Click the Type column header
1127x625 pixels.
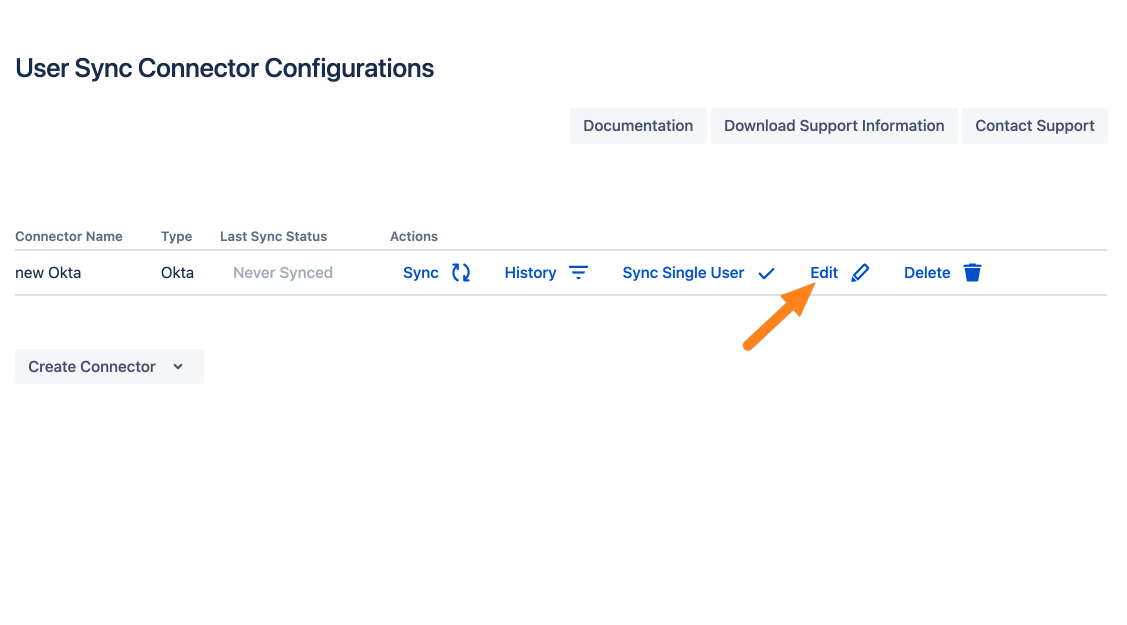176,237
